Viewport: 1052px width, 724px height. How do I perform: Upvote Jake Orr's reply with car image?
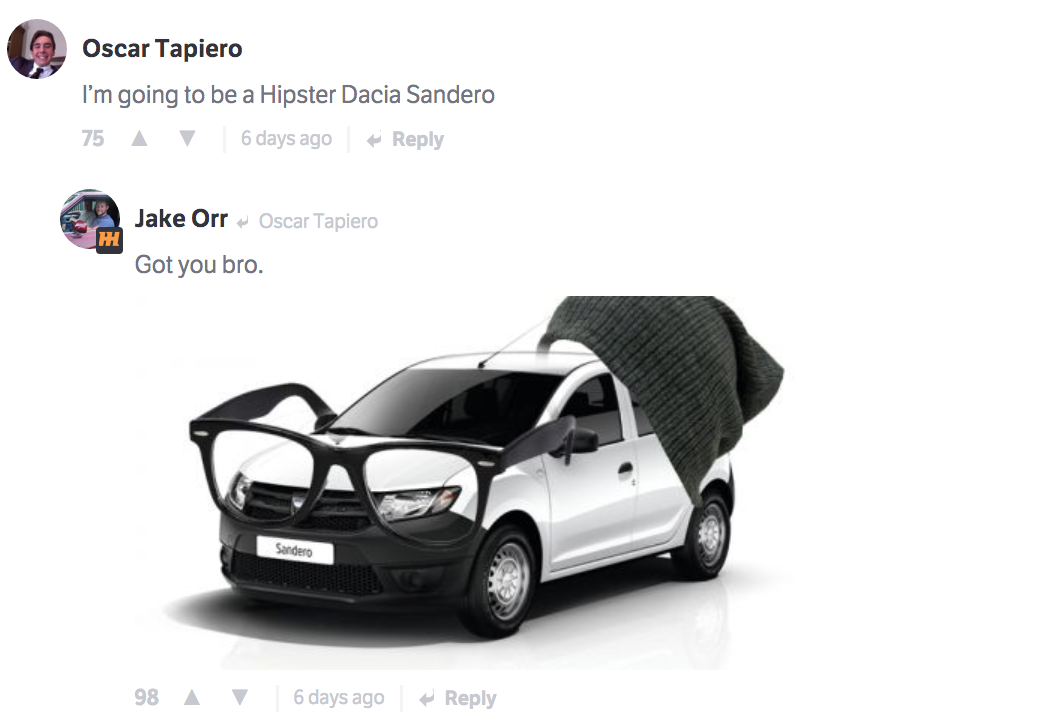pyautogui.click(x=192, y=697)
